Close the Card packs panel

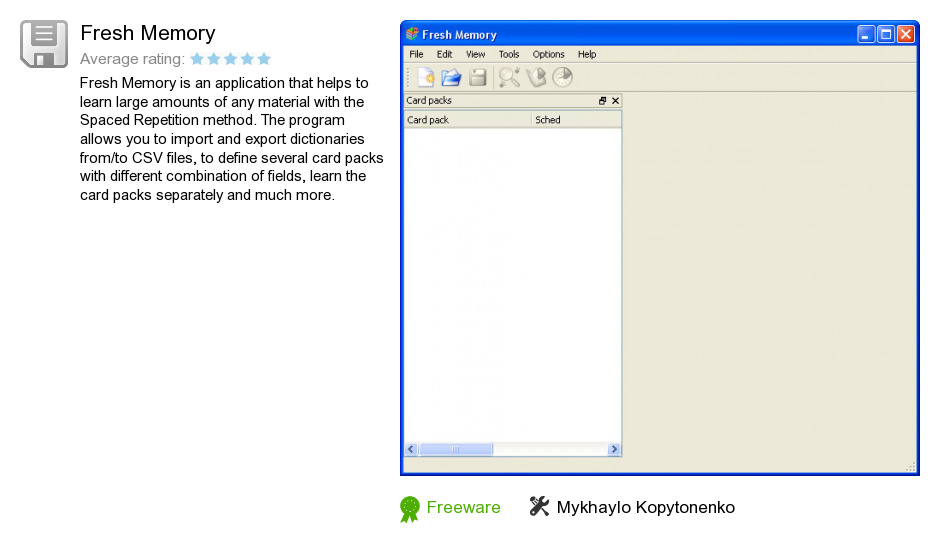(x=615, y=101)
